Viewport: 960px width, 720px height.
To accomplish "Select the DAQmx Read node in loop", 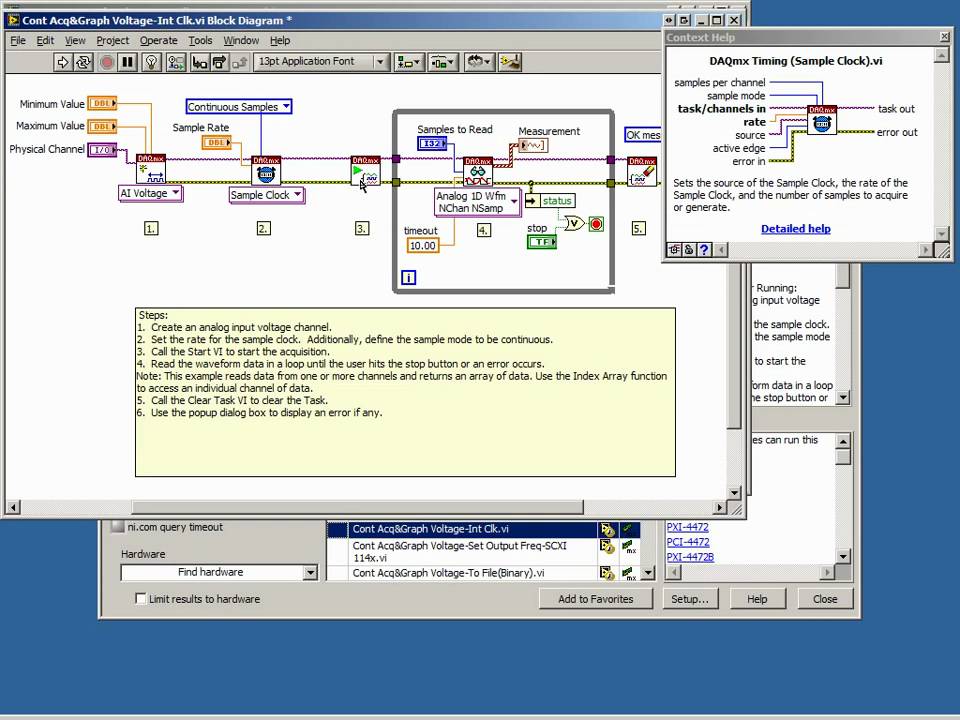I will 478,172.
